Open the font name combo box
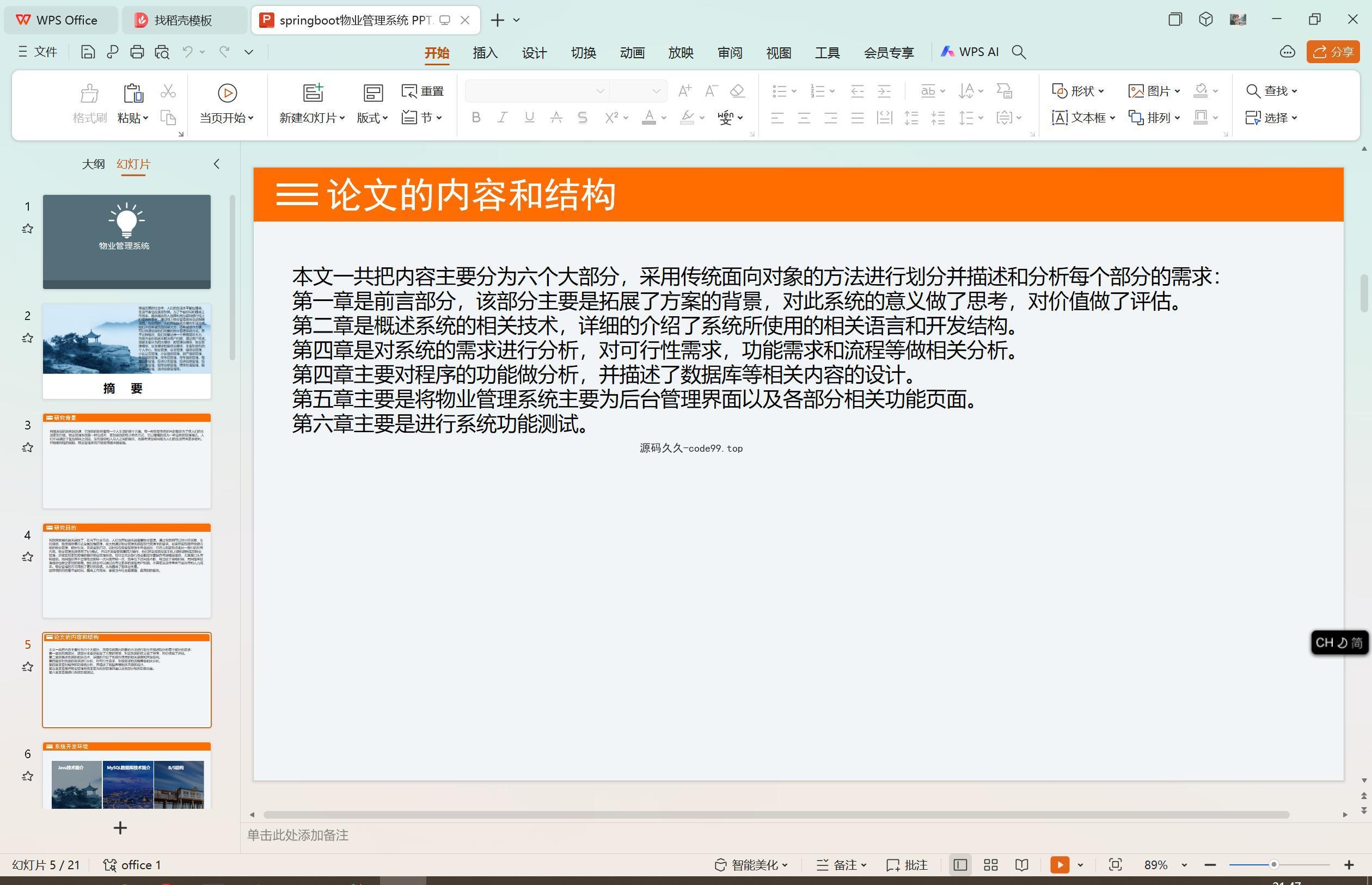Viewport: 1372px width, 885px height. (537, 91)
